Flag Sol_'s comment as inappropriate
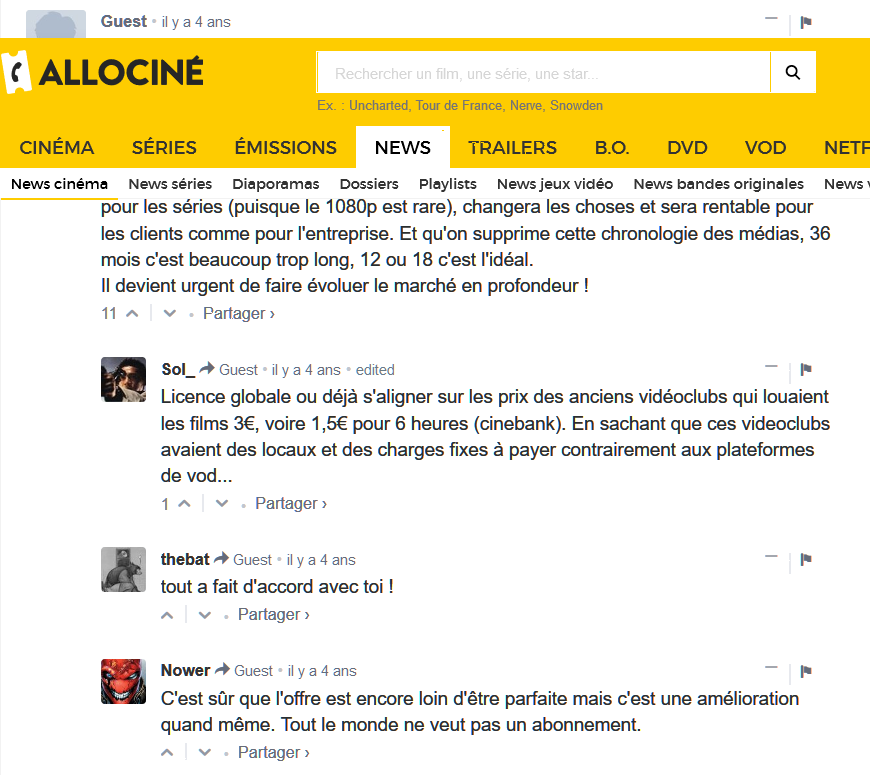Image resolution: width=870 pixels, height=775 pixels. [x=806, y=369]
